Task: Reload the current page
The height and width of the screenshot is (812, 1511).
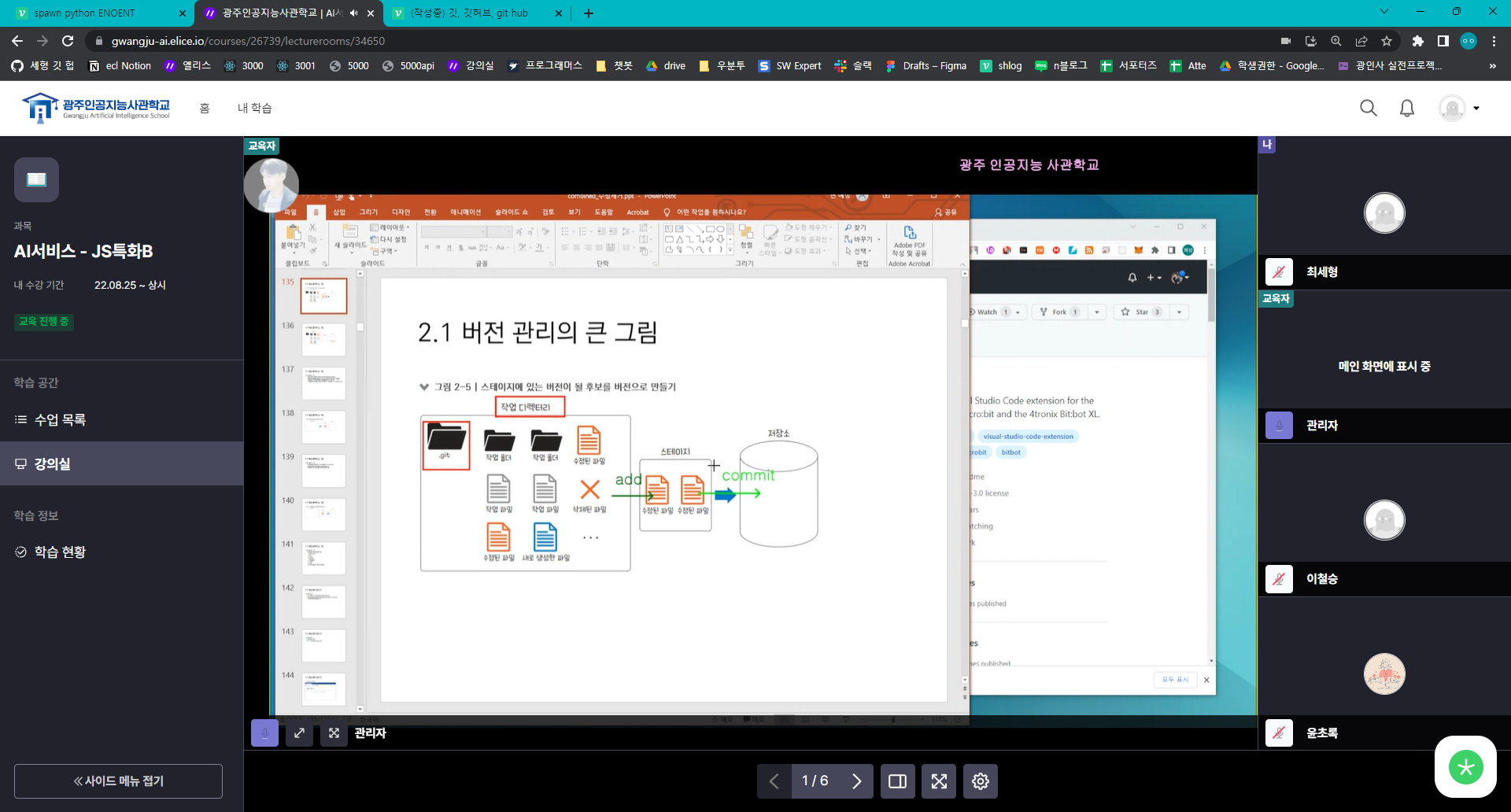Action: 68,41
